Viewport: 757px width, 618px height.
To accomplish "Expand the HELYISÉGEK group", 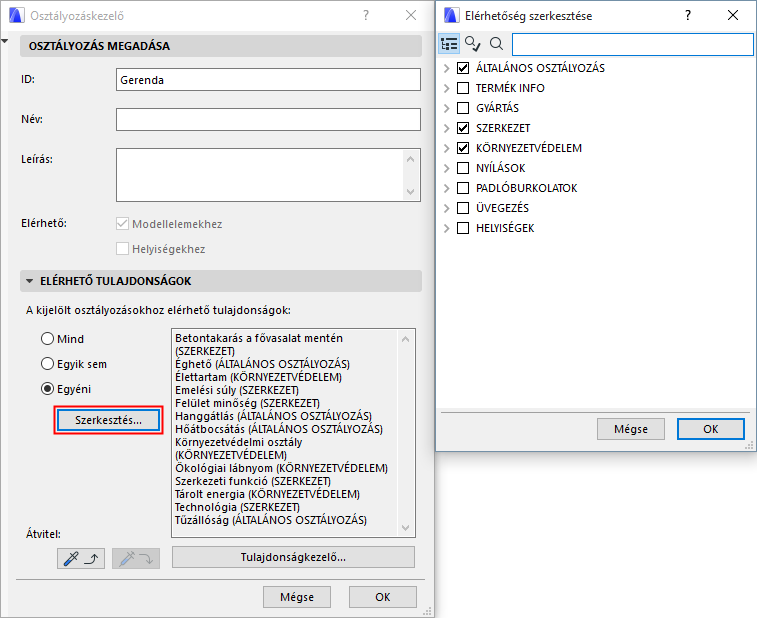I will pos(447,228).
